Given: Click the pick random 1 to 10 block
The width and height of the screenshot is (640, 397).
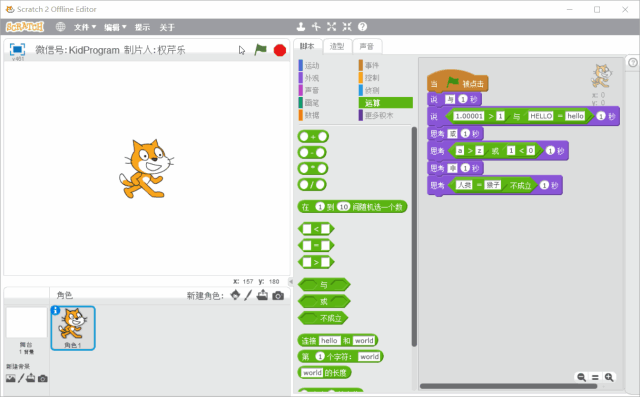Looking at the screenshot, I should pyautogui.click(x=353, y=207).
